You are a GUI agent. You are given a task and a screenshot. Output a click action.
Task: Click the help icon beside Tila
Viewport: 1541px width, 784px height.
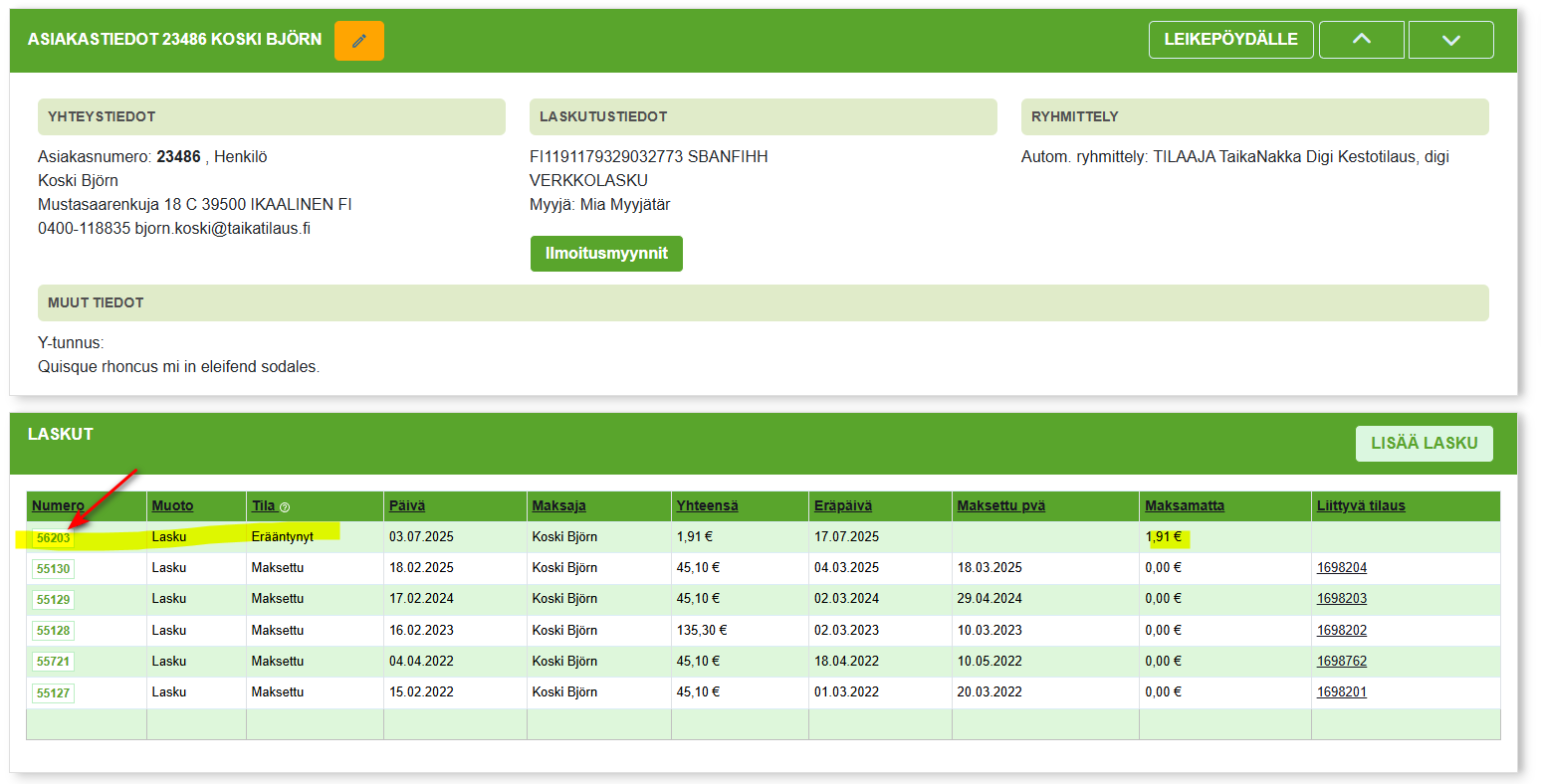click(285, 507)
